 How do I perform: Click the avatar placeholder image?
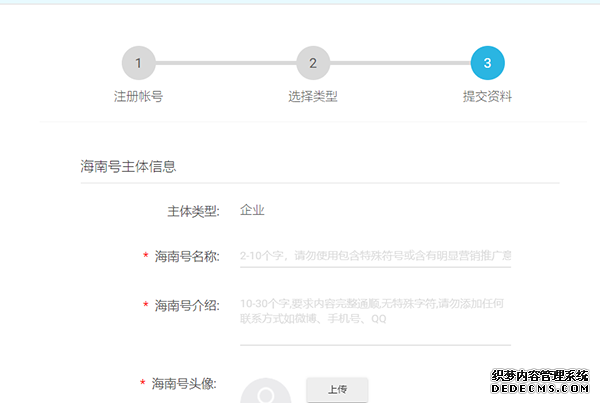coord(266,391)
